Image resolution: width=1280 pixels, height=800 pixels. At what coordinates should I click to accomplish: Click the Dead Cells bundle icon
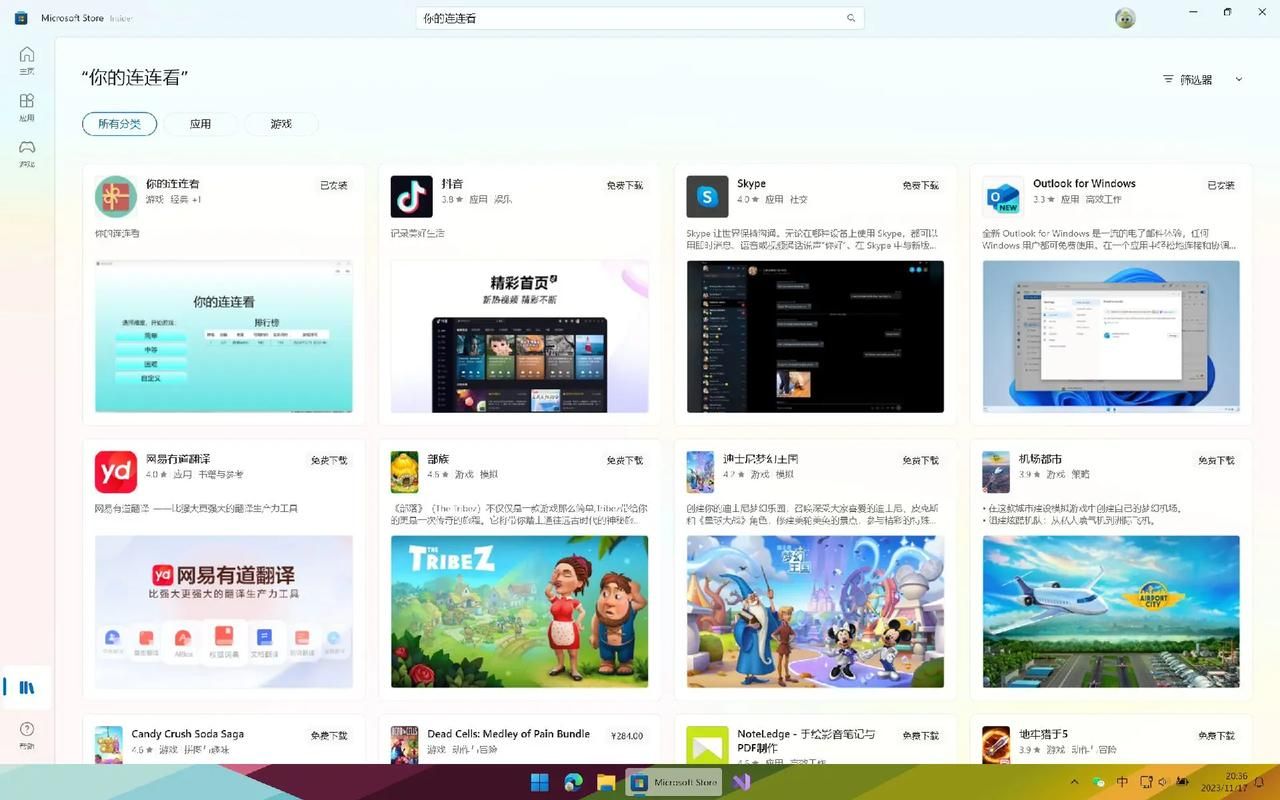pos(405,745)
